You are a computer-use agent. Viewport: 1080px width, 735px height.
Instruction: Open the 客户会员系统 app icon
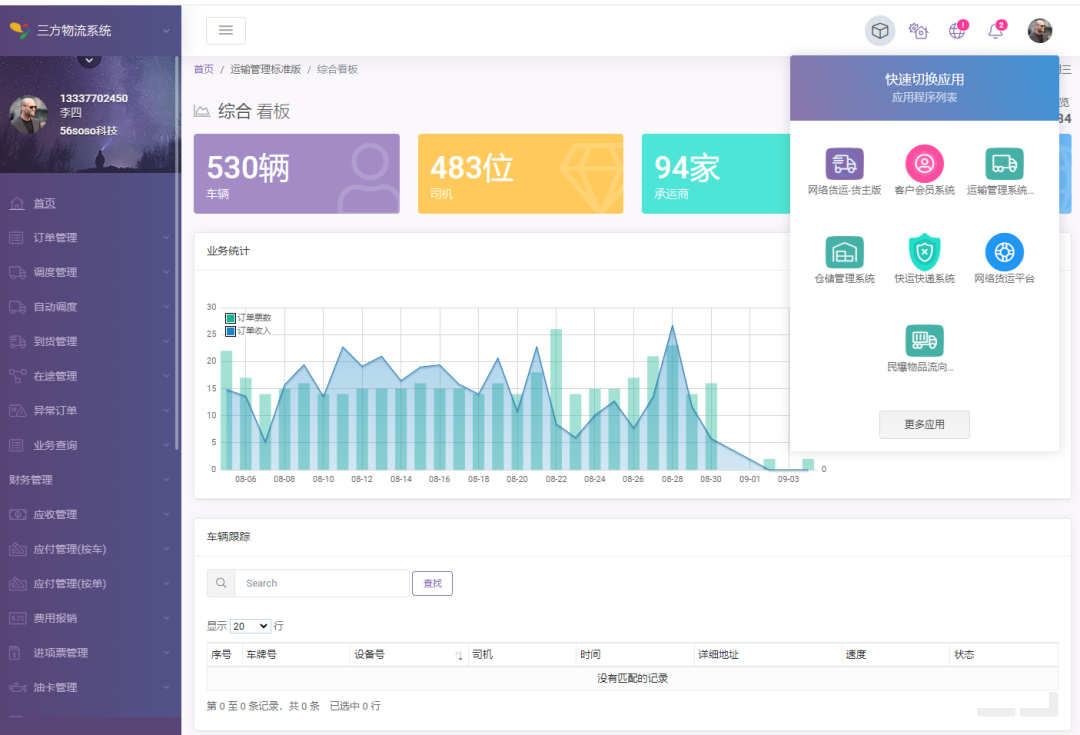pyautogui.click(x=924, y=164)
